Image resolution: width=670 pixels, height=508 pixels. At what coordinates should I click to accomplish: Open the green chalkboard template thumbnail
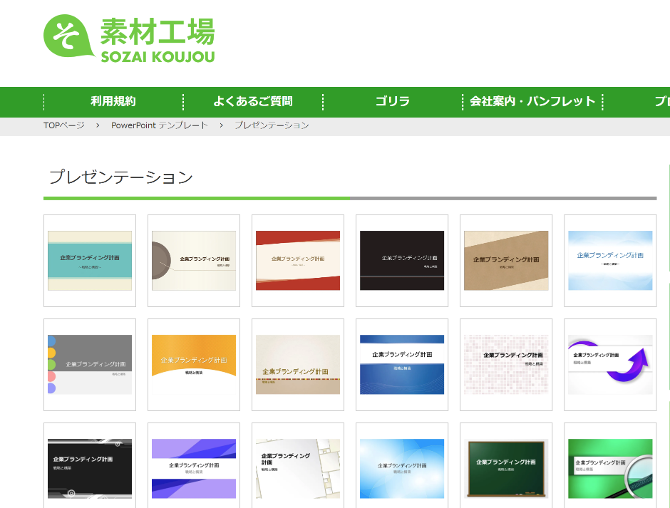click(506, 468)
